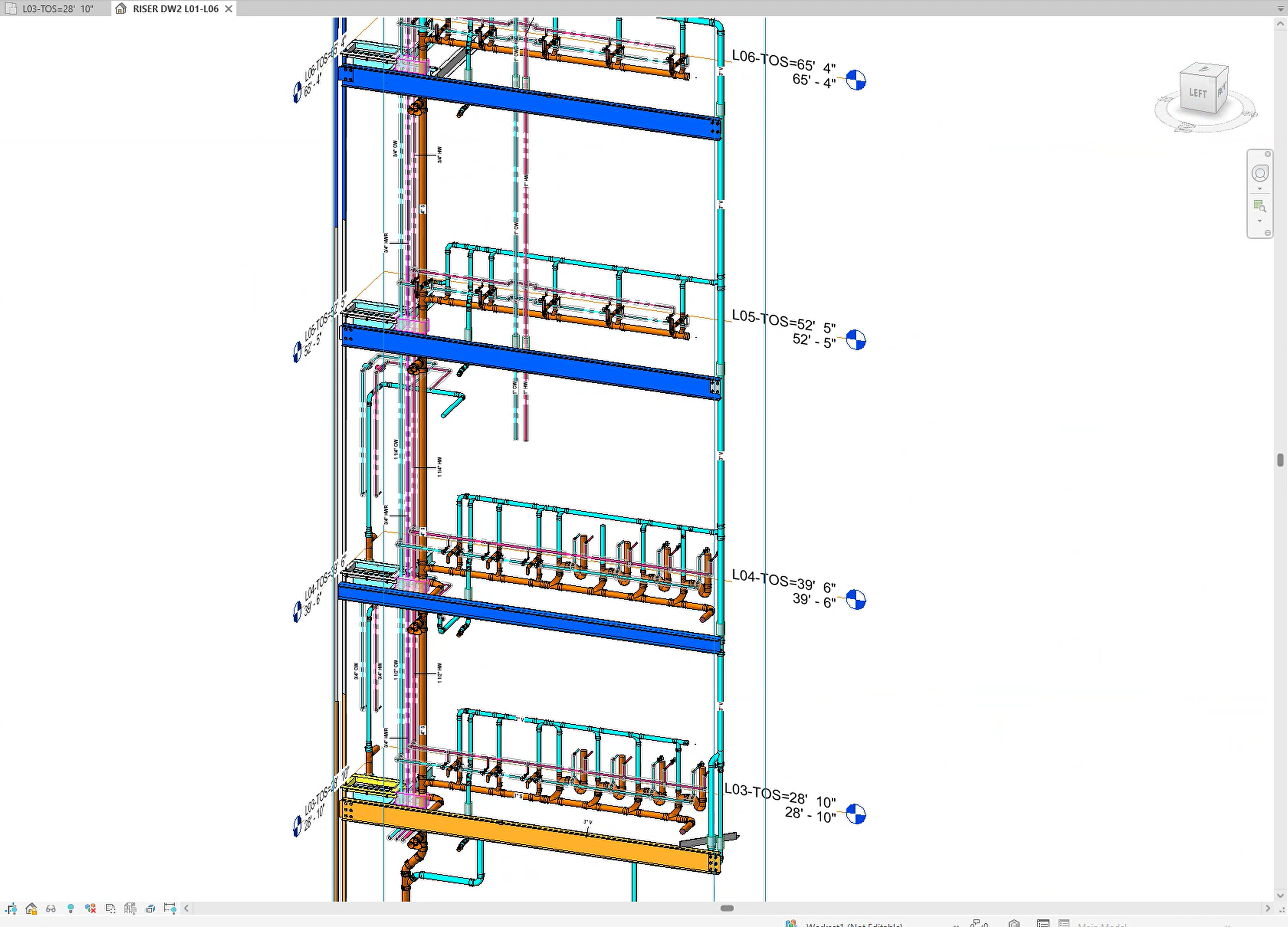
Task: Click the vertical scrollbar thumb
Action: pos(1280,460)
